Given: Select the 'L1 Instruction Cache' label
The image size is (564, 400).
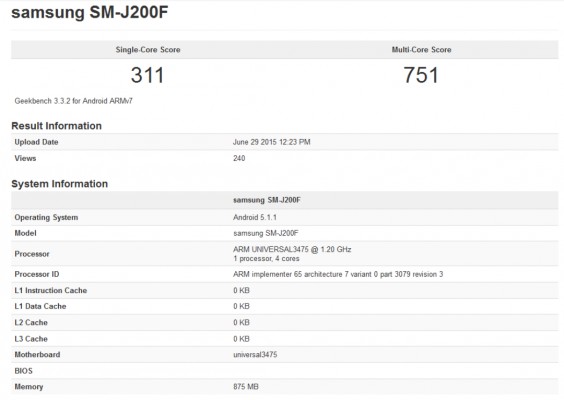Looking at the screenshot, I should (x=51, y=290).
